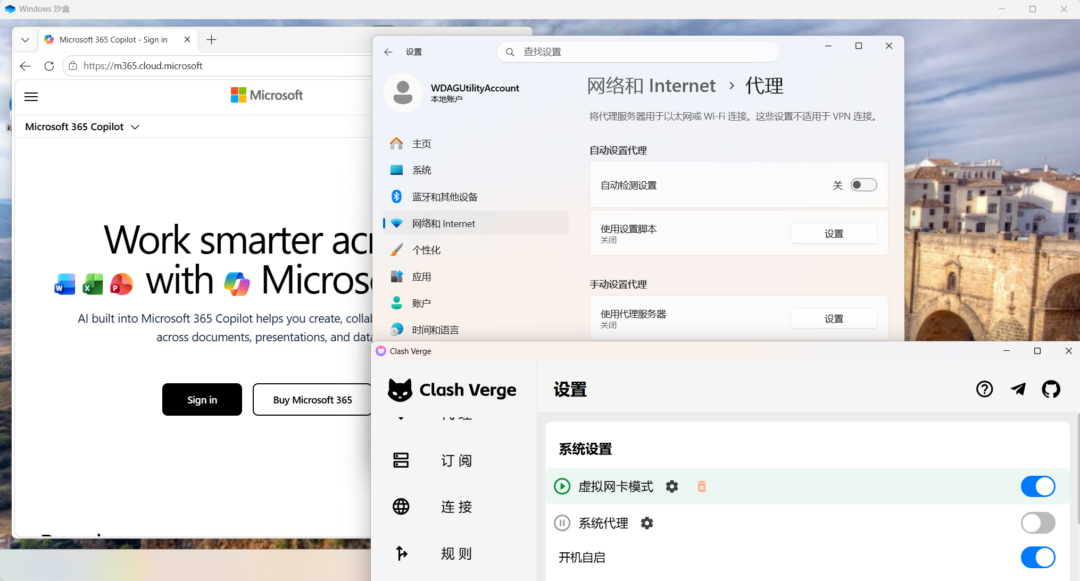This screenshot has height=581, width=1080.
Task: Click the 查找设置 search field
Action: tap(638, 52)
